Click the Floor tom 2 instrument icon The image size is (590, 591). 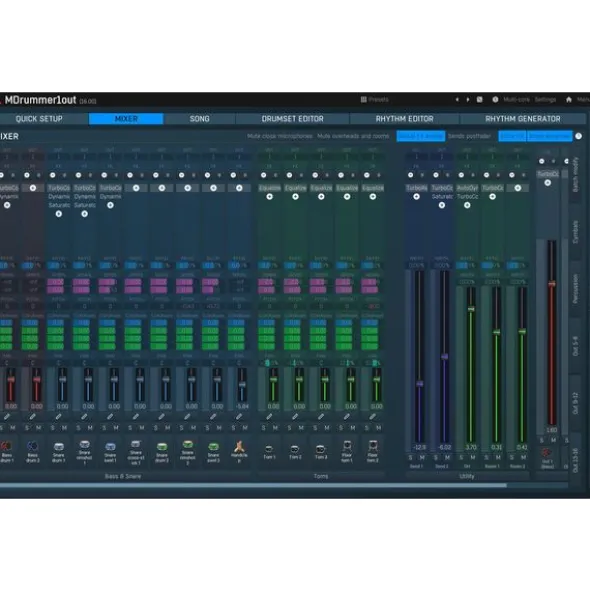tap(372, 446)
